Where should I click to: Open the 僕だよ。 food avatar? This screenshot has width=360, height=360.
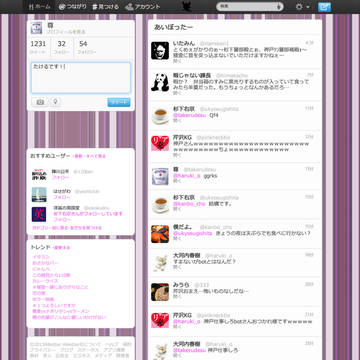[160, 234]
